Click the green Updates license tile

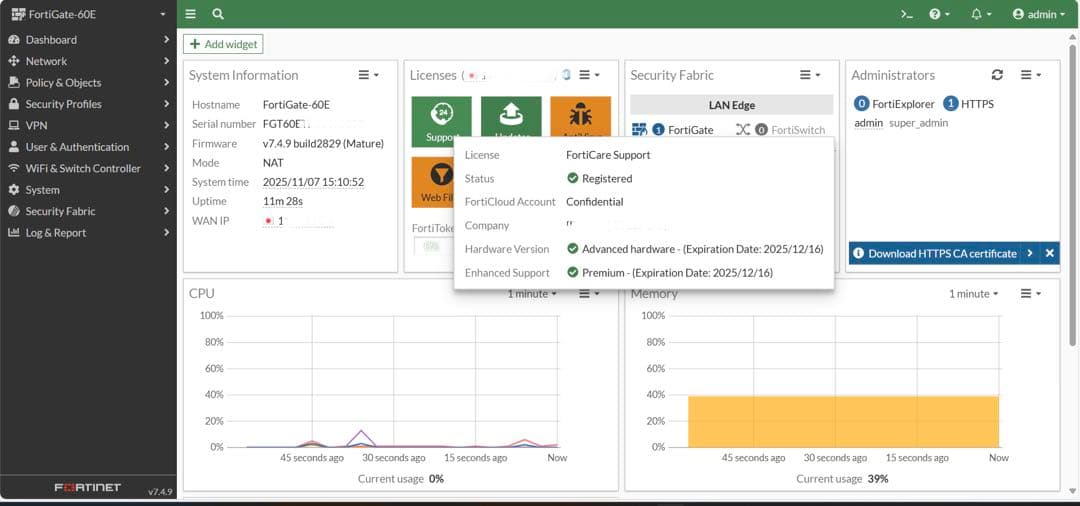(511, 116)
